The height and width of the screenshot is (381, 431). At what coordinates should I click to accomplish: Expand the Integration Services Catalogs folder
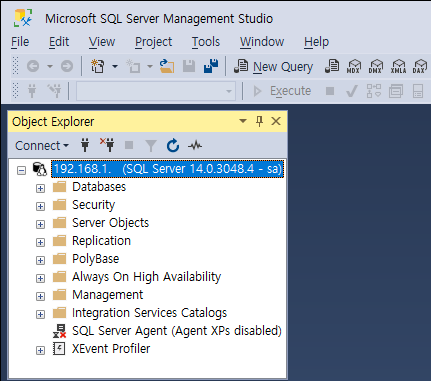tap(40, 314)
